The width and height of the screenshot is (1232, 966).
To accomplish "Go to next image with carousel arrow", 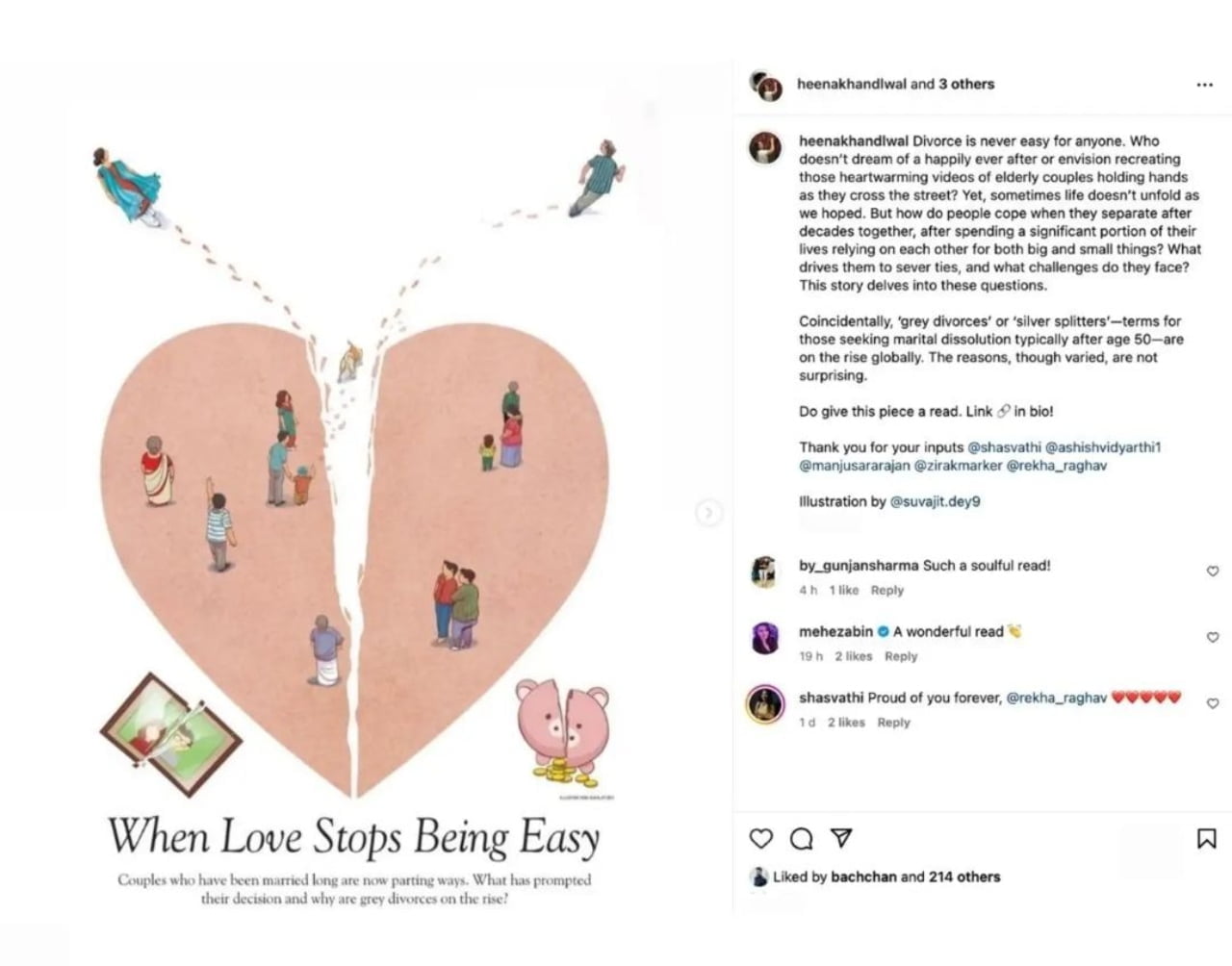I will [708, 513].
